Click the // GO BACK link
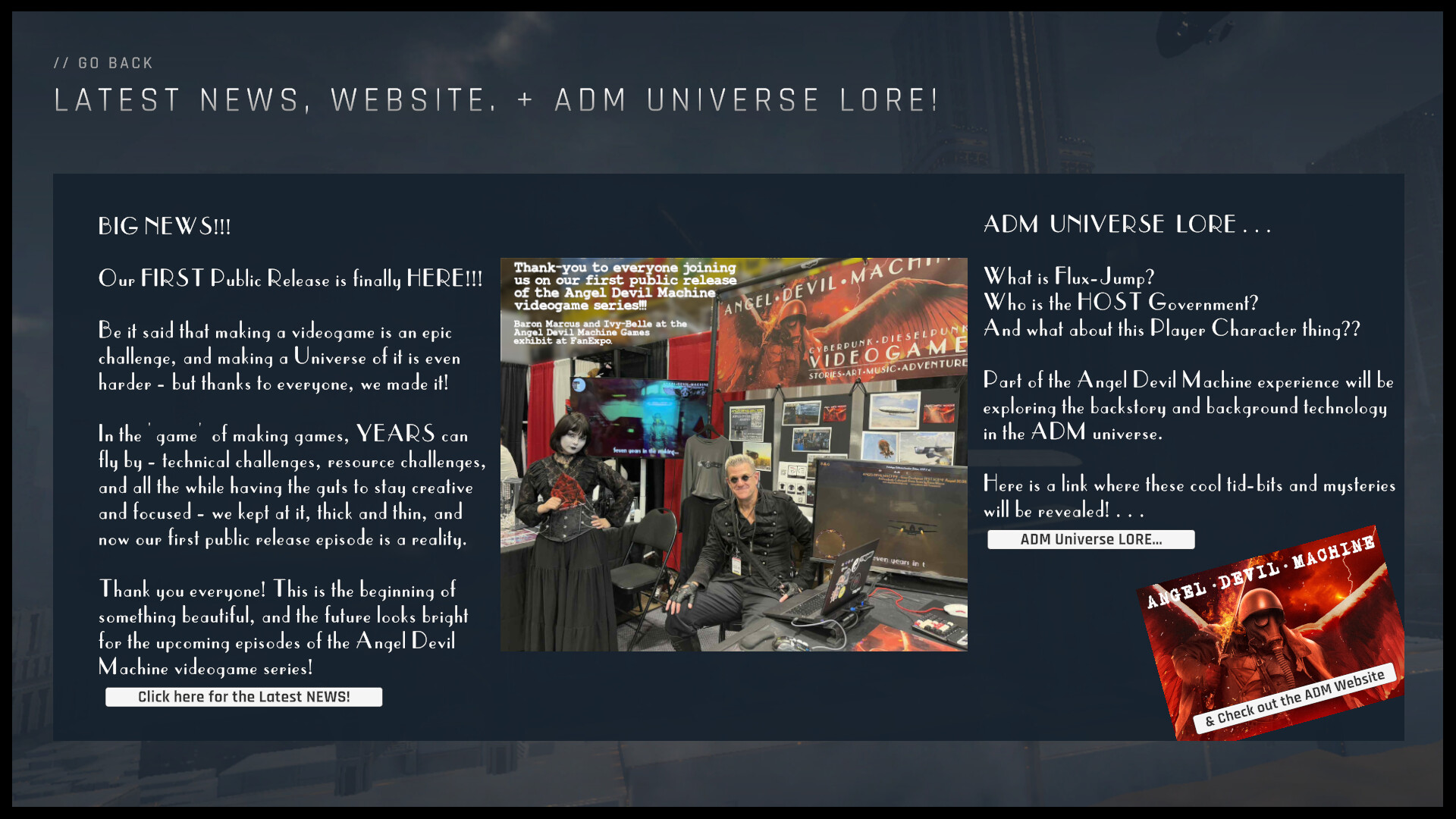 (104, 64)
